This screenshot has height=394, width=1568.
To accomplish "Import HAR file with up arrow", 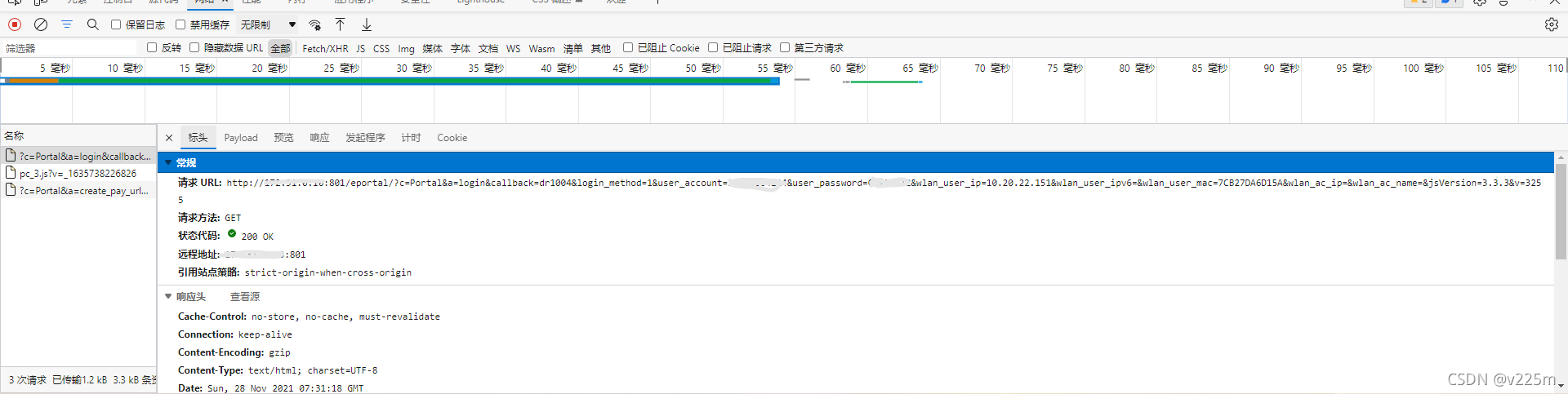I will 341,24.
